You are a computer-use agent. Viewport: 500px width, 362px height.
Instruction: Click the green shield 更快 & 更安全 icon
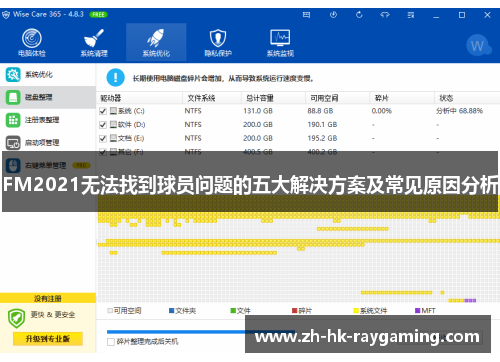click(16, 318)
